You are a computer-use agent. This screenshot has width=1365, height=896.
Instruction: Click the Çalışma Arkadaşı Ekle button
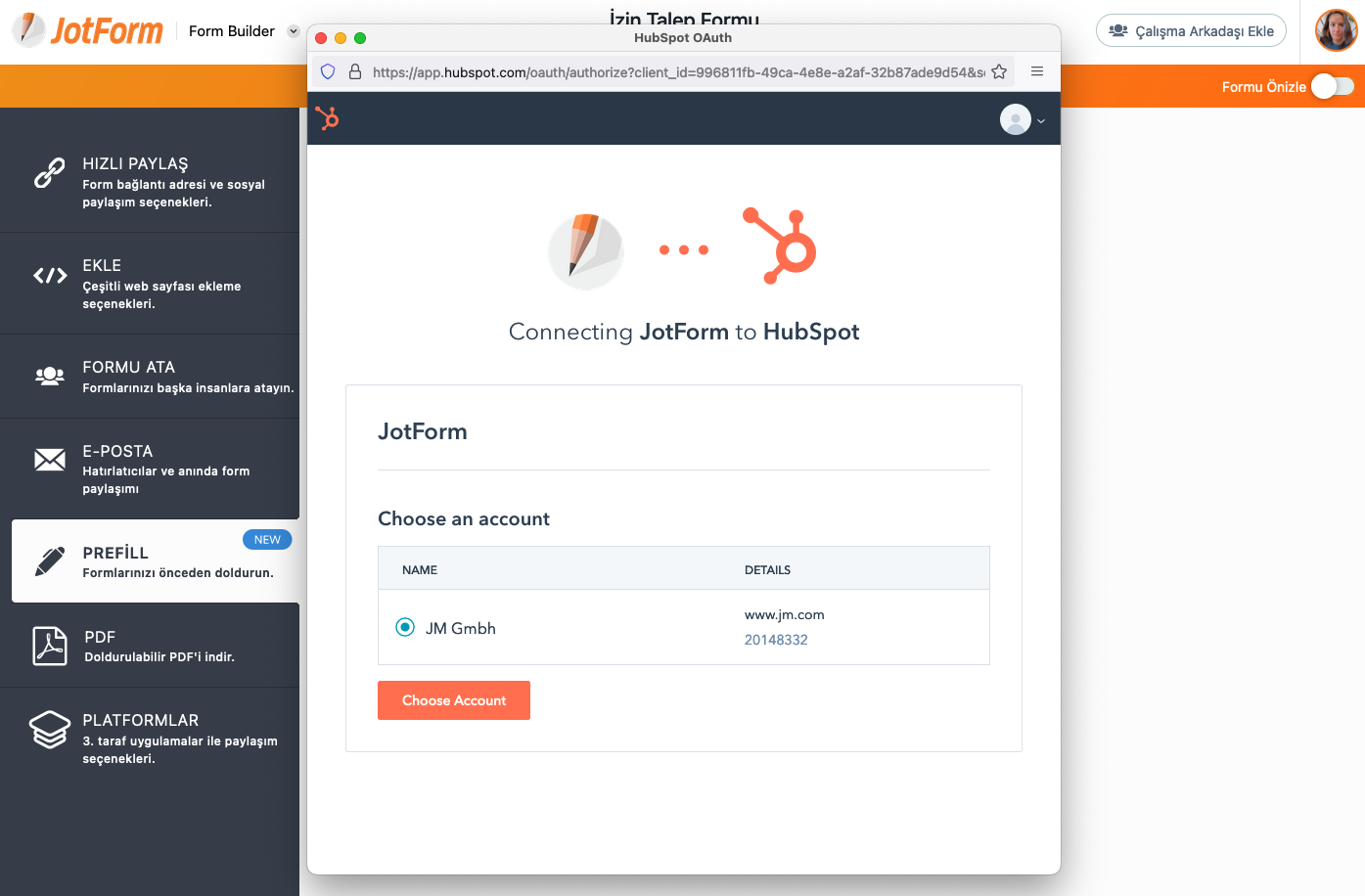coord(1191,31)
